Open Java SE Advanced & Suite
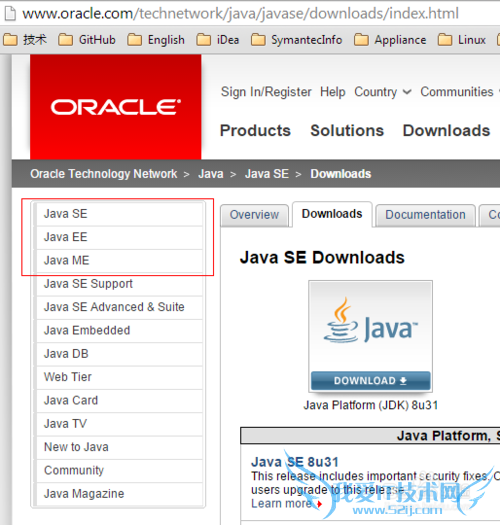The height and width of the screenshot is (525, 500). (x=119, y=307)
